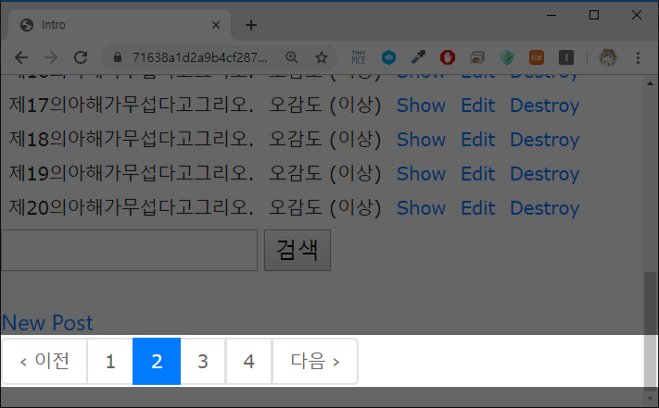Screen dimensions: 659x408
Task: Show post 제17의아해가무섭다고그리오
Action: click(421, 105)
